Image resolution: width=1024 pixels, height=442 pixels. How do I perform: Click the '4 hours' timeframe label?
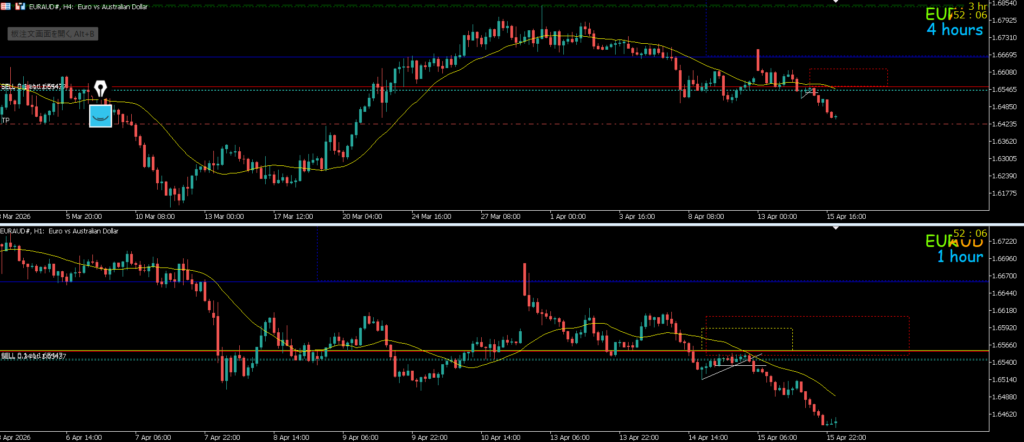pos(953,30)
